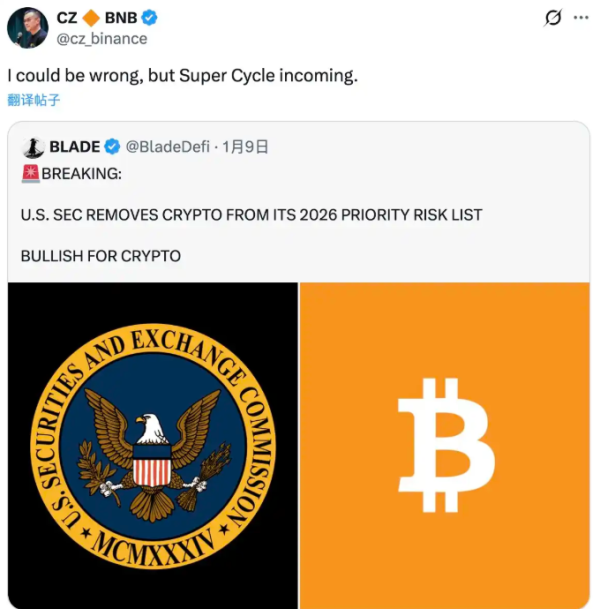Viewport: 600px width, 609px height.
Task: Open the @BladeDefi handle
Action: pyautogui.click(x=167, y=147)
